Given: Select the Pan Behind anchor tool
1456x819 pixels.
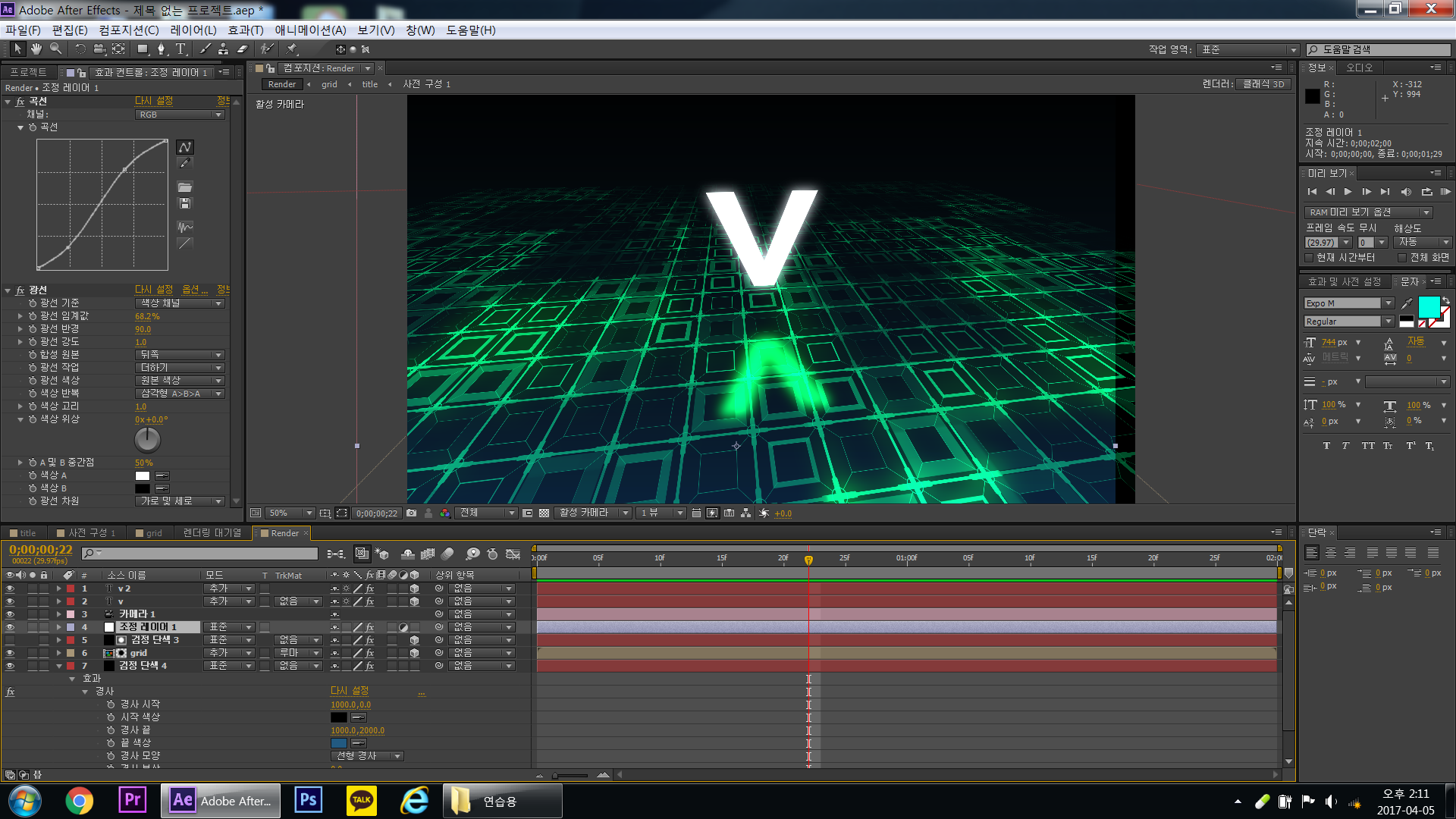Looking at the screenshot, I should coord(118,49).
